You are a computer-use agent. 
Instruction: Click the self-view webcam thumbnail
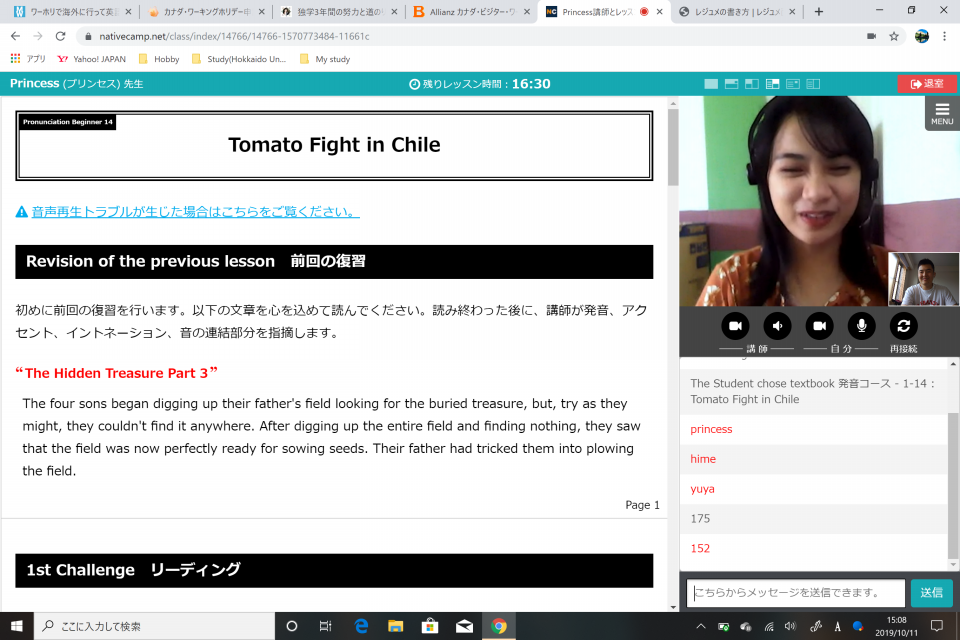tap(923, 279)
